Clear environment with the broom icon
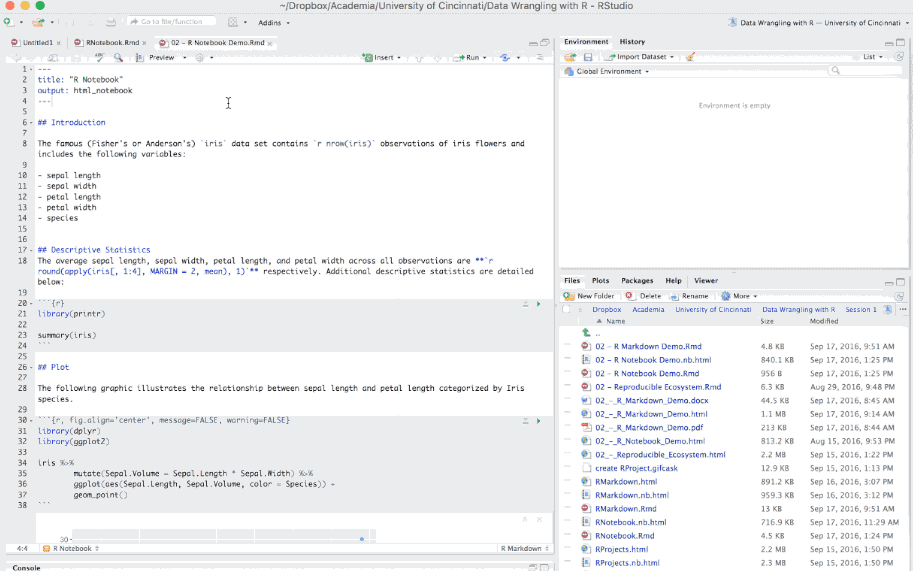 [x=690, y=56]
